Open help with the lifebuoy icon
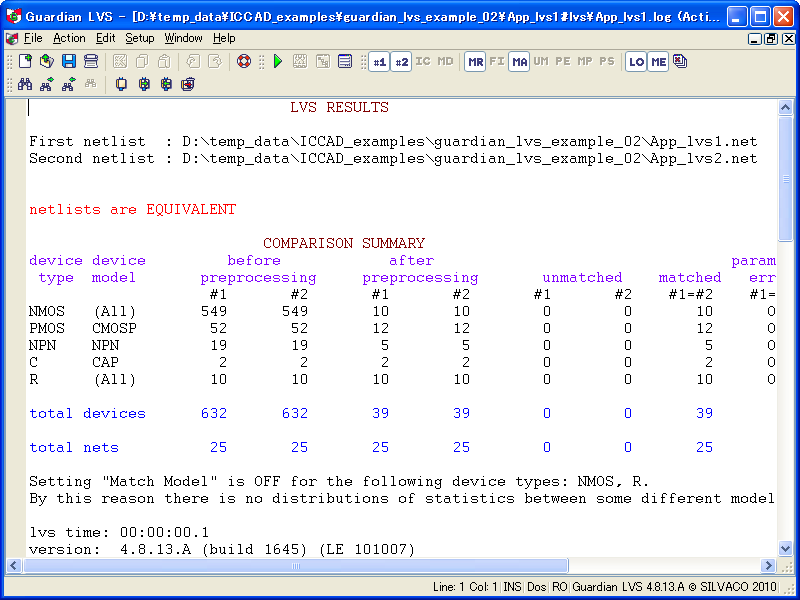The image size is (800, 600). pos(244,62)
